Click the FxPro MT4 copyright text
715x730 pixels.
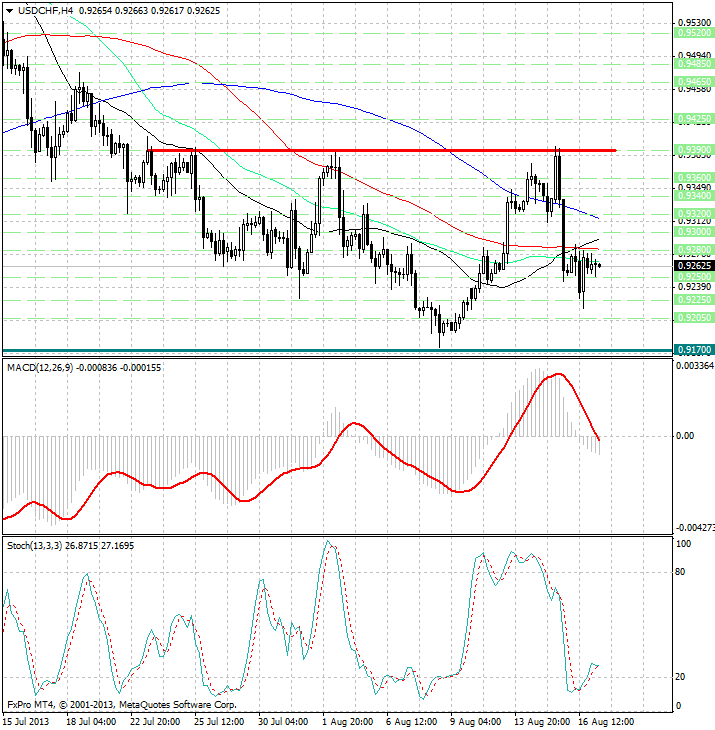point(122,705)
